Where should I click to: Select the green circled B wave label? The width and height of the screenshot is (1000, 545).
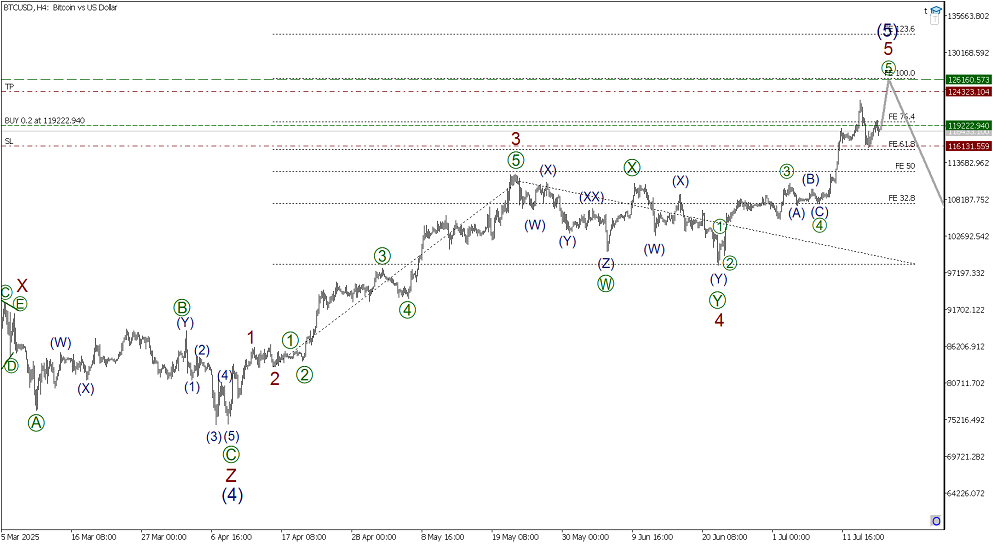point(182,309)
